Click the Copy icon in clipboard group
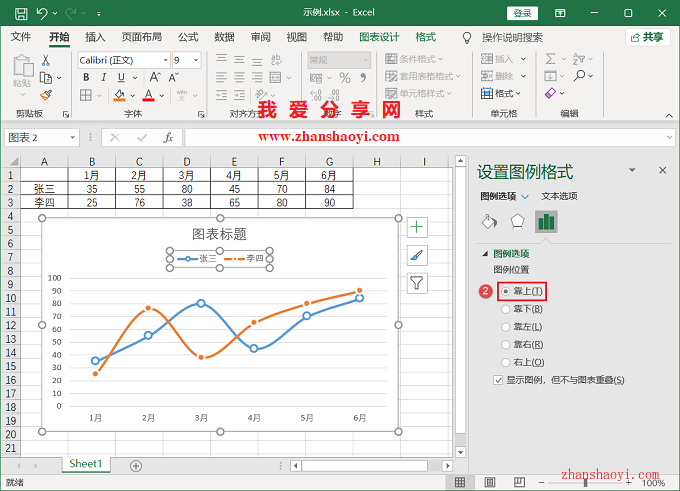The image size is (680, 491). (46, 78)
